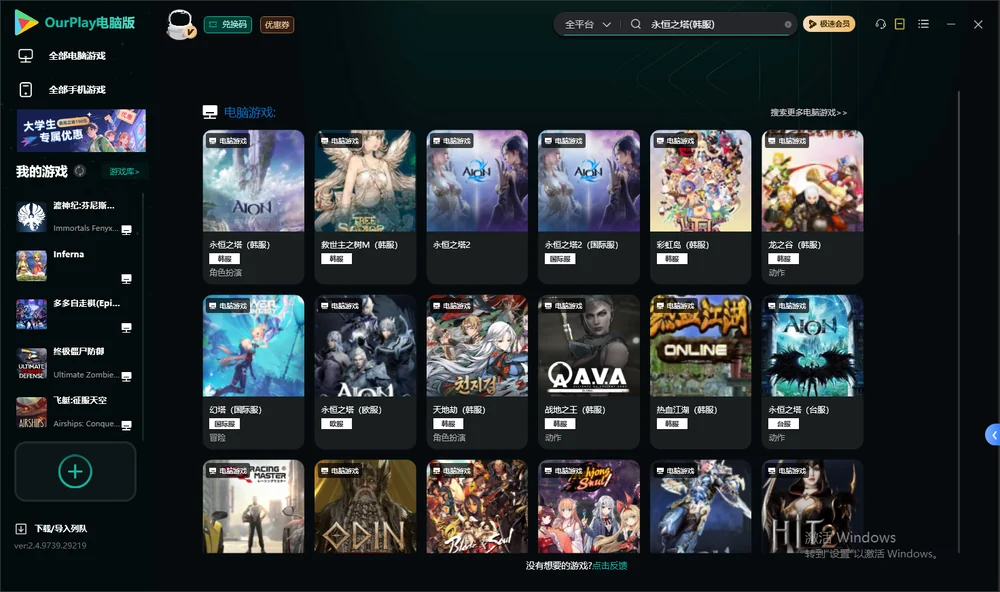
Task: Open the ODIN game cover thumbnail
Action: pos(365,507)
